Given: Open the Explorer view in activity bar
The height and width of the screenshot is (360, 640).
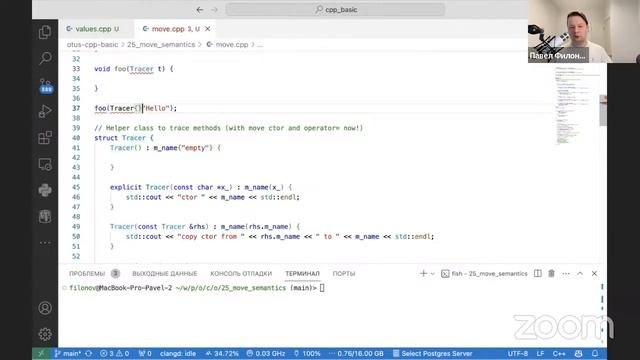Looking at the screenshot, I should (x=45, y=32).
